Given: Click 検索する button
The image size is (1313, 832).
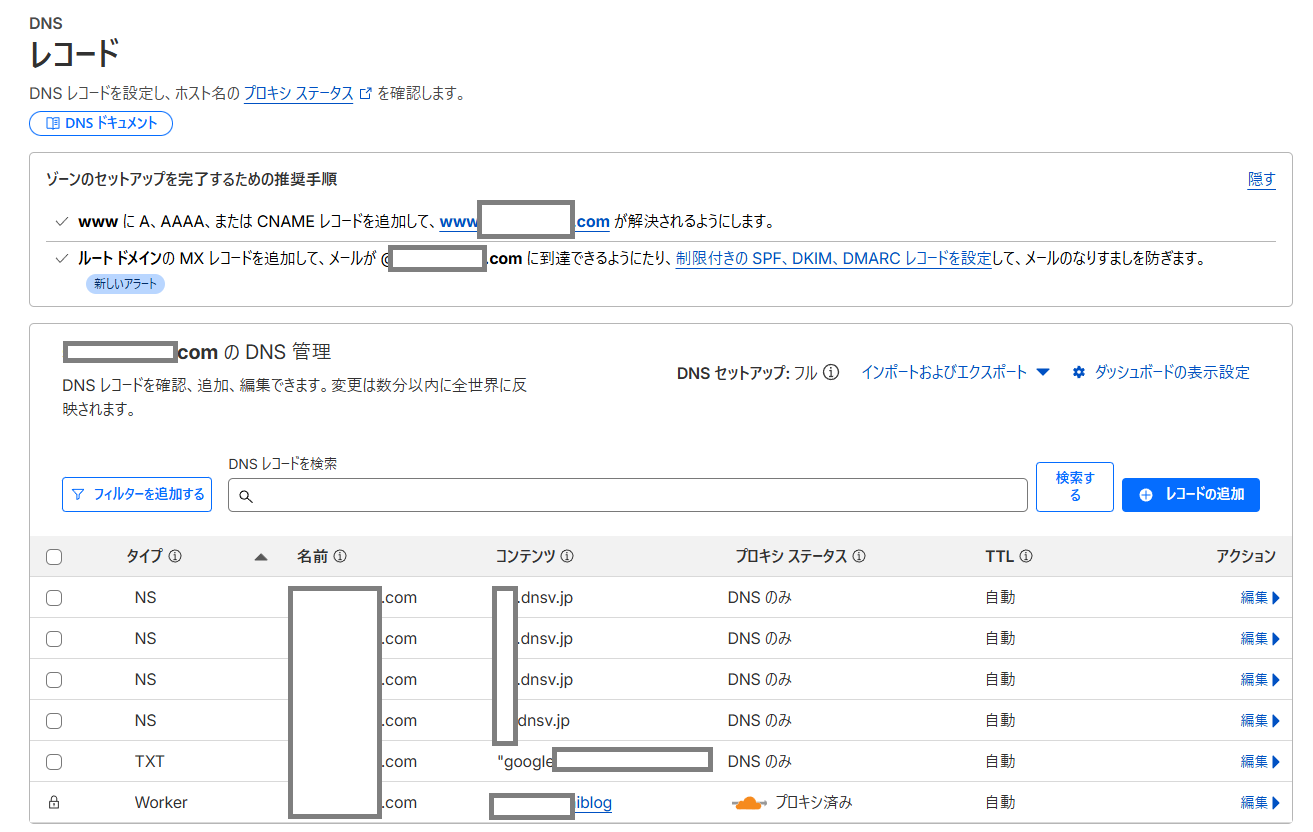Looking at the screenshot, I should (x=1075, y=487).
